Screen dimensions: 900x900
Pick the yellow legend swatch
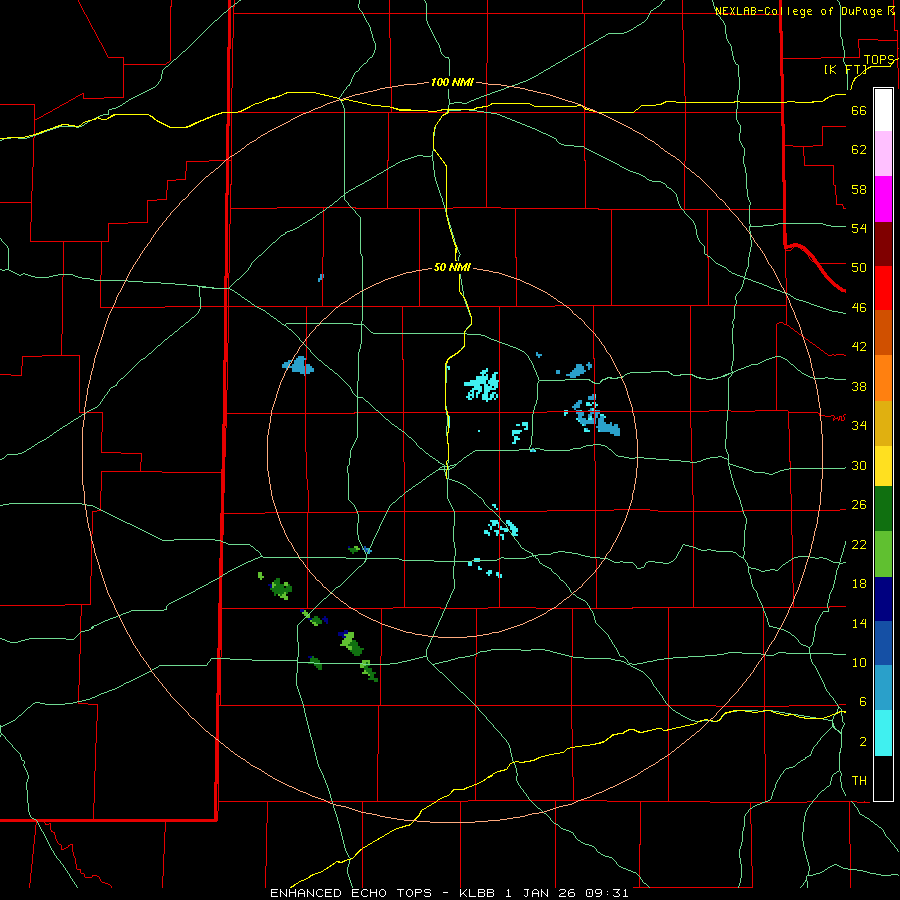coord(883,466)
